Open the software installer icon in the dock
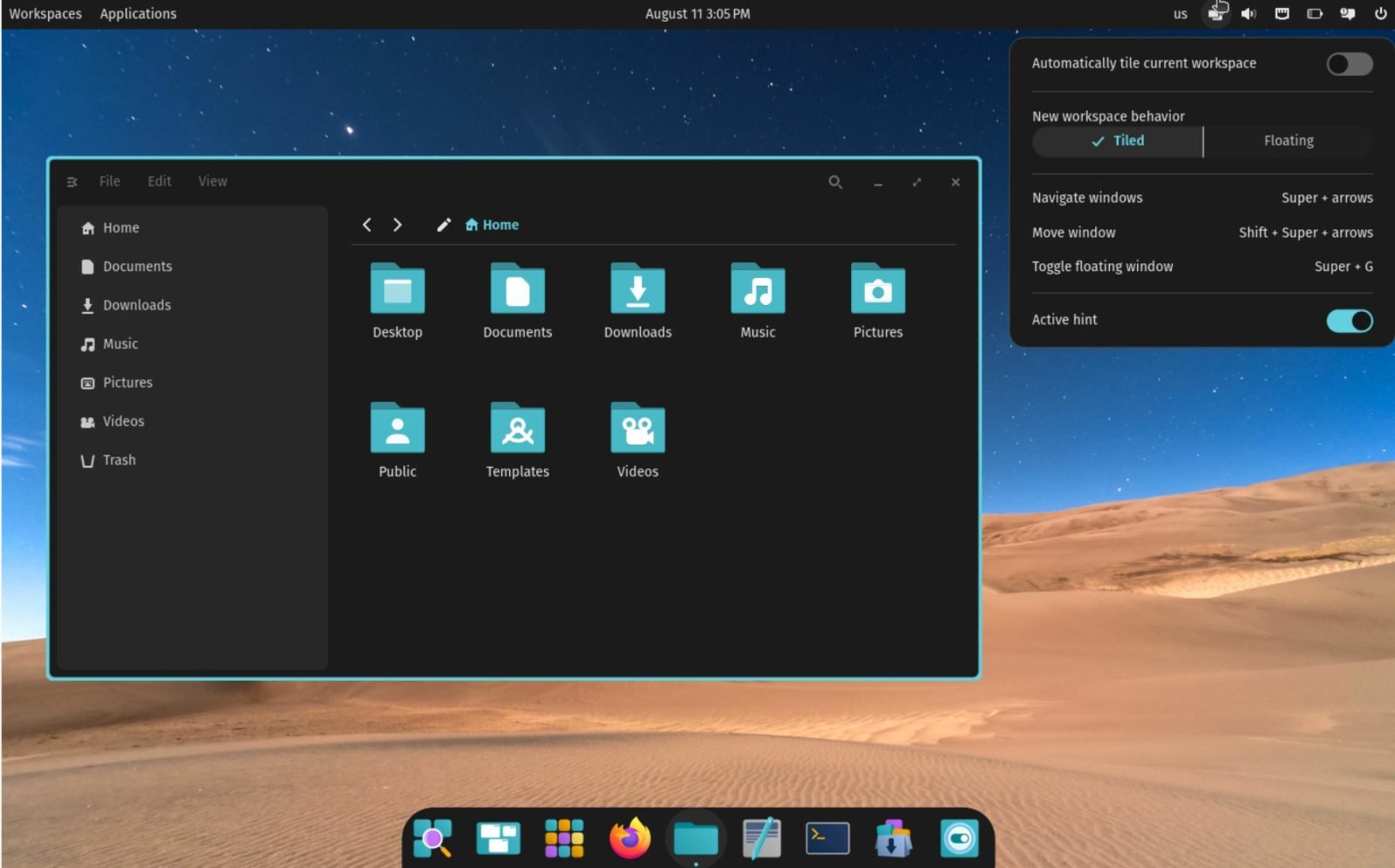Viewport: 1395px width, 868px height. coord(892,837)
